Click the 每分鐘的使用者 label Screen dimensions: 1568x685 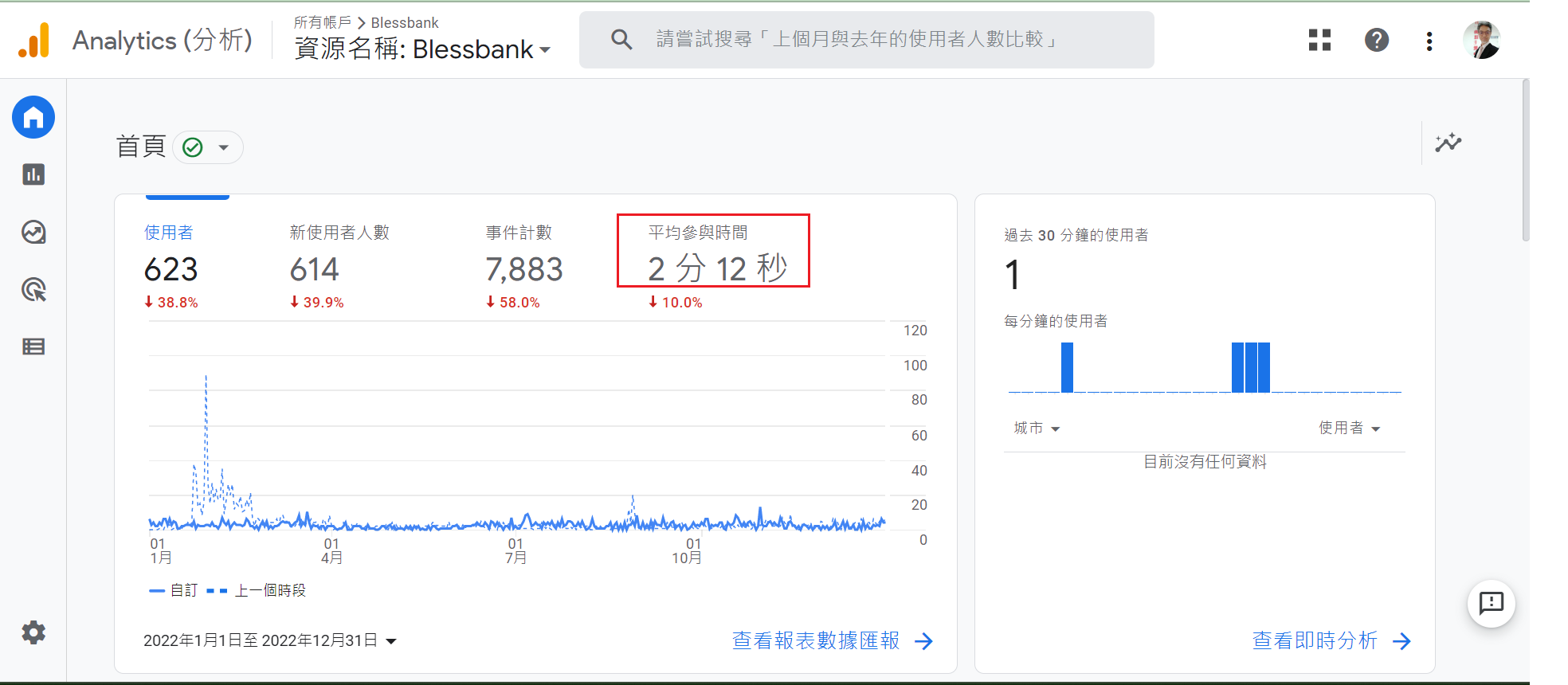tap(1056, 321)
